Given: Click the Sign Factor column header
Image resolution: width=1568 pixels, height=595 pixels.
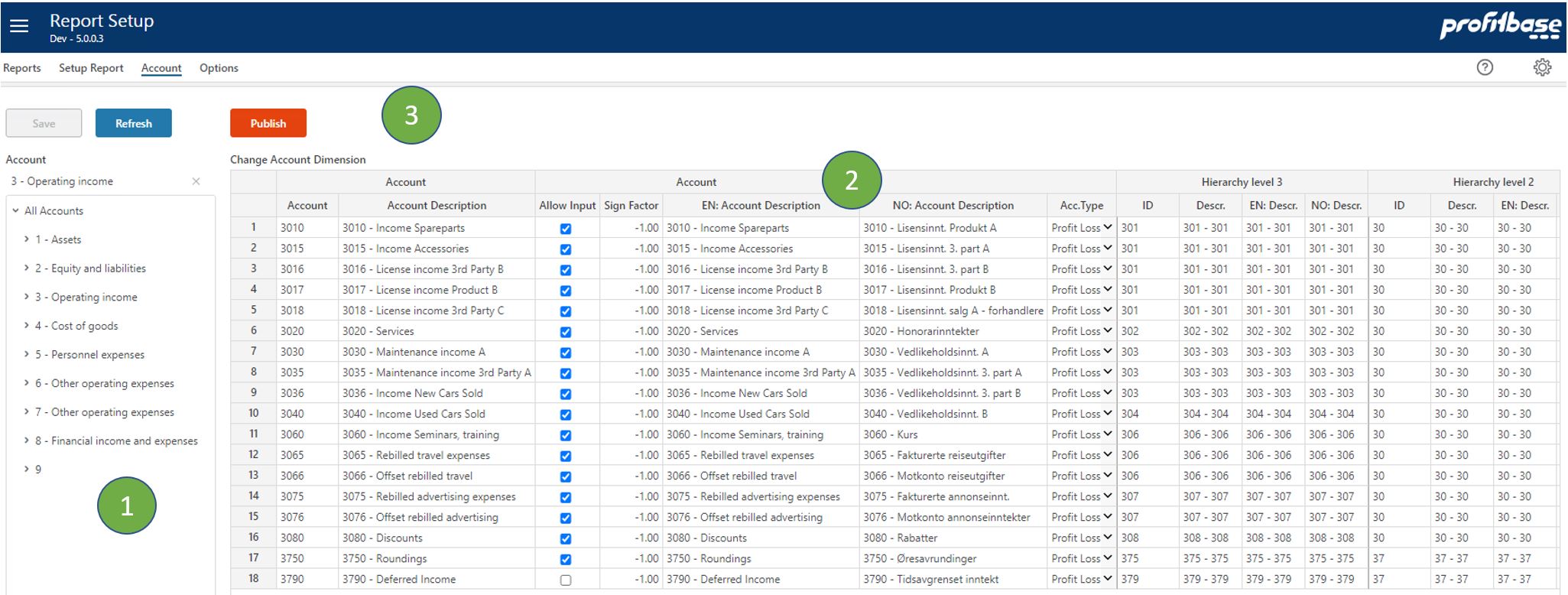Looking at the screenshot, I should pyautogui.click(x=631, y=206).
